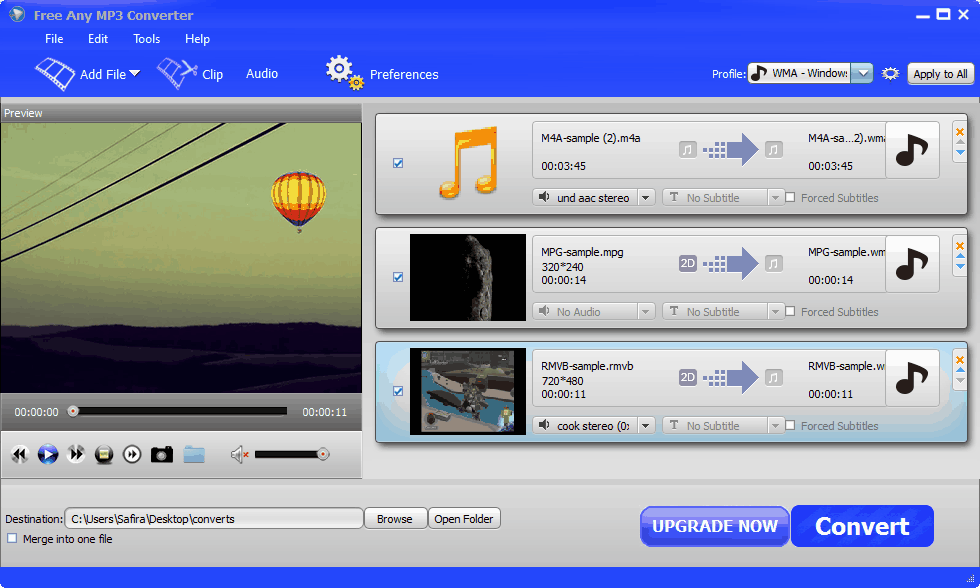Viewport: 980px width, 588px height.
Task: Open the Edit menu
Action: (98, 39)
